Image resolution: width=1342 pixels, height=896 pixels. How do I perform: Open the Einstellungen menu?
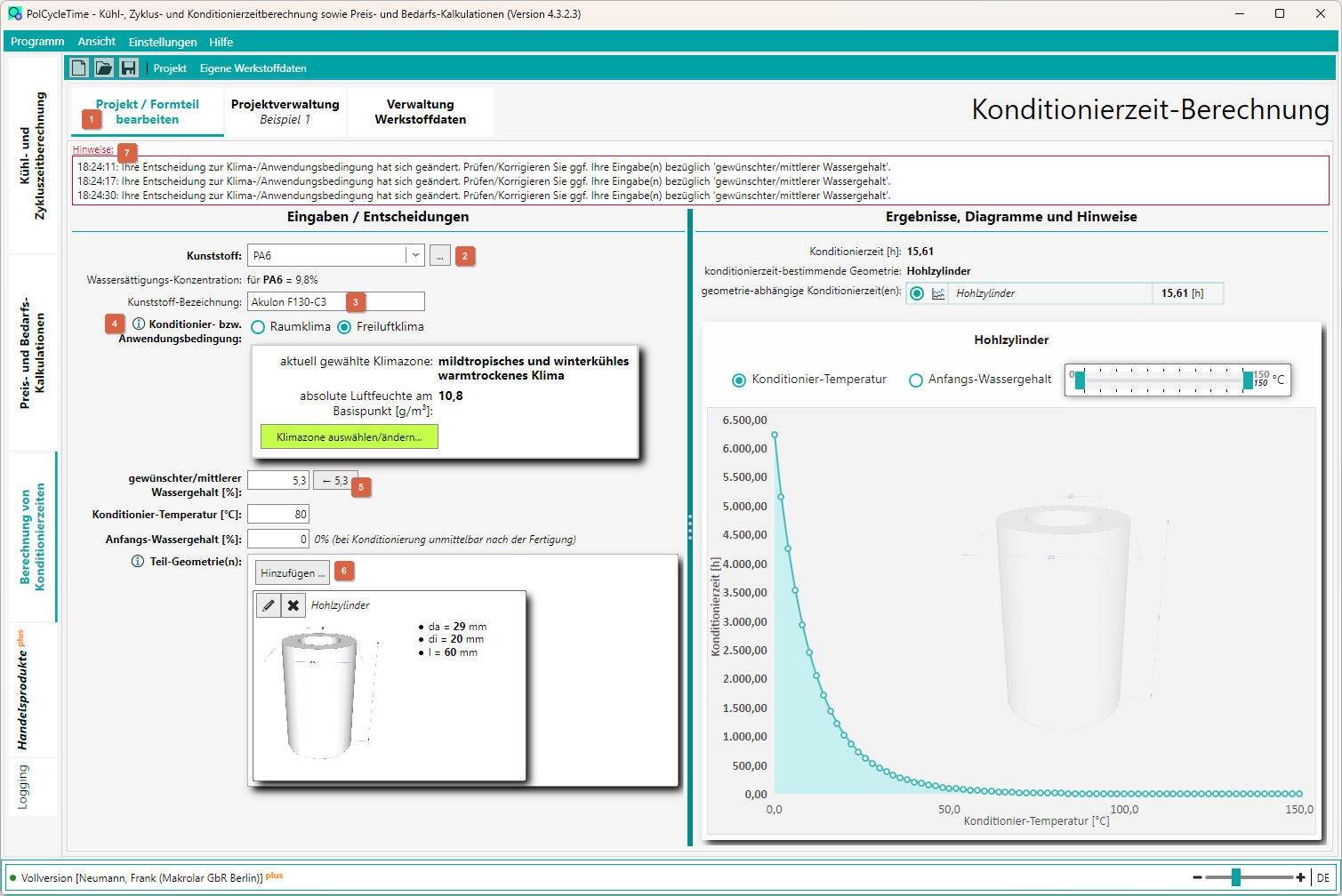(x=163, y=42)
